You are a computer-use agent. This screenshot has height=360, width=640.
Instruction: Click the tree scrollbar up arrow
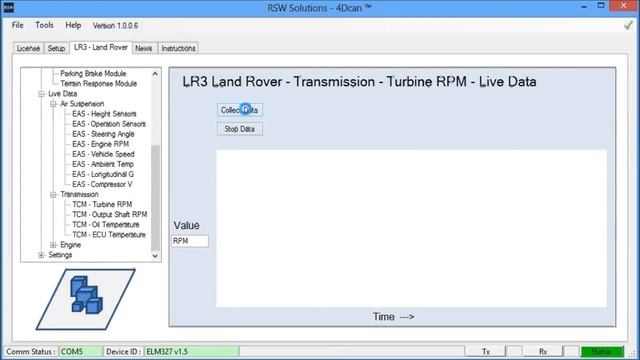155,74
